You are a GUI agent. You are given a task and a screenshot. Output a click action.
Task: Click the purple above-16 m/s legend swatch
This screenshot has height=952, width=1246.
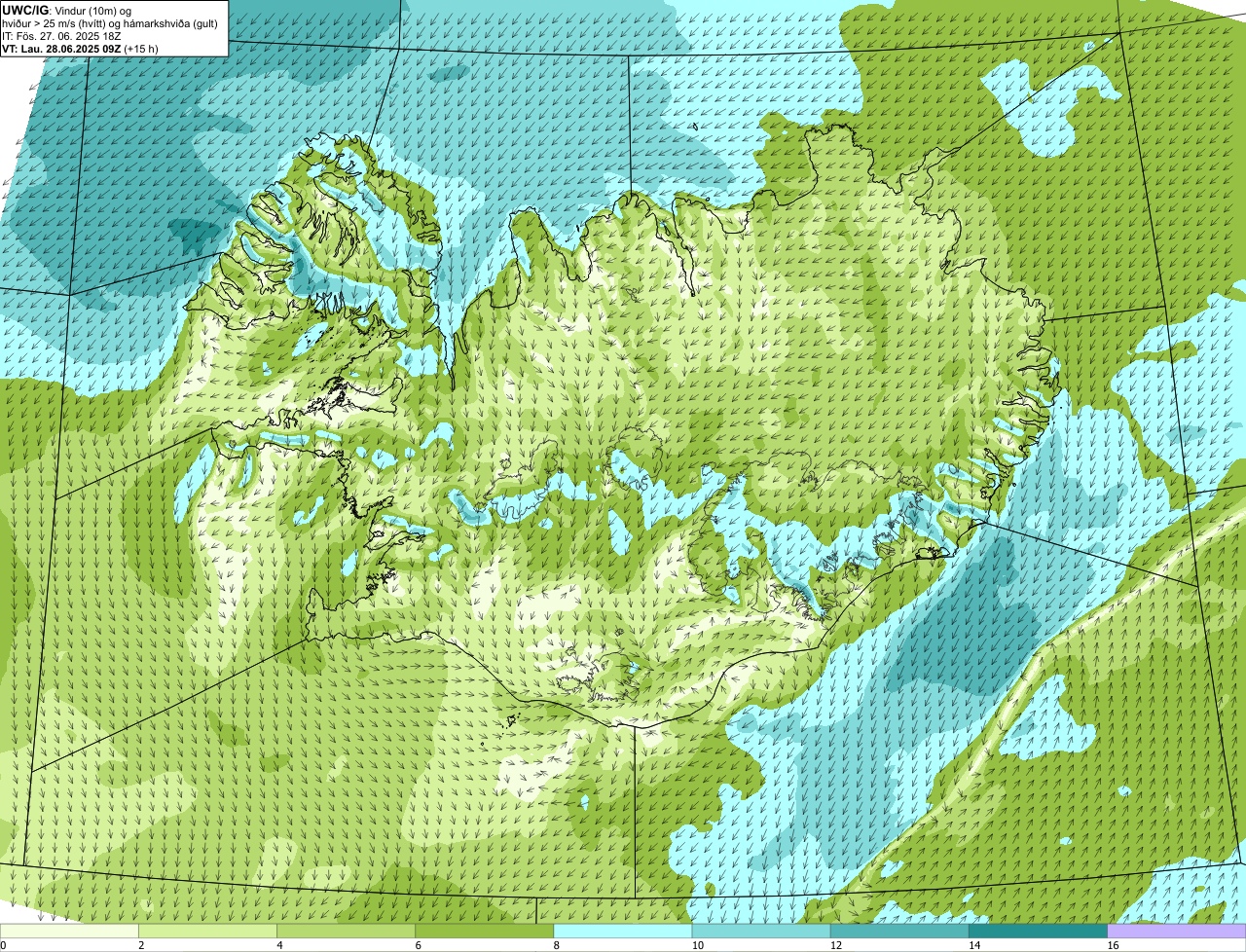pos(1177,931)
